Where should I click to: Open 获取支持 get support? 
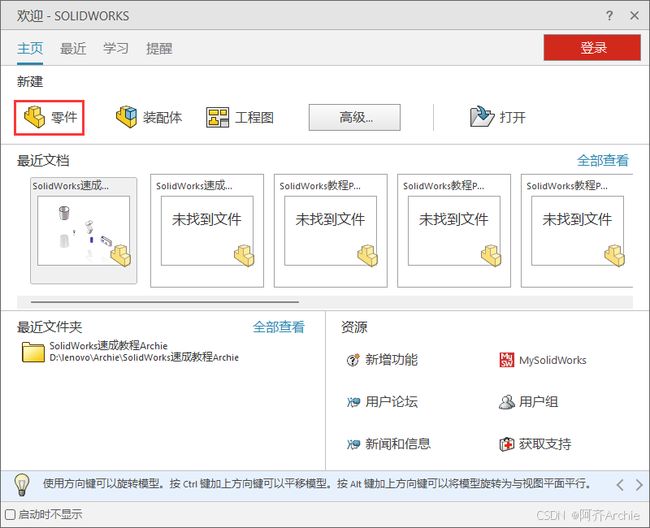tap(535, 444)
